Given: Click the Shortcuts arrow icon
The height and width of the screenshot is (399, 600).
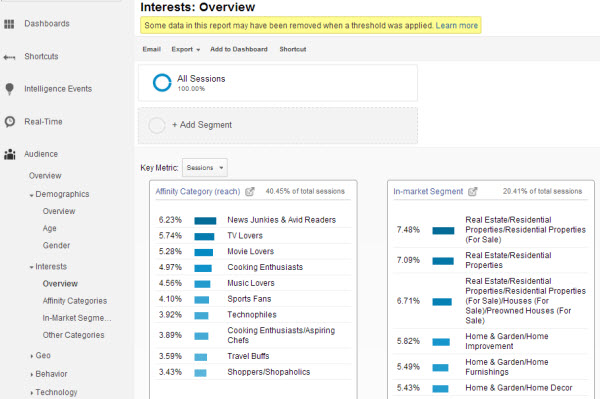Looking at the screenshot, I should [9, 57].
